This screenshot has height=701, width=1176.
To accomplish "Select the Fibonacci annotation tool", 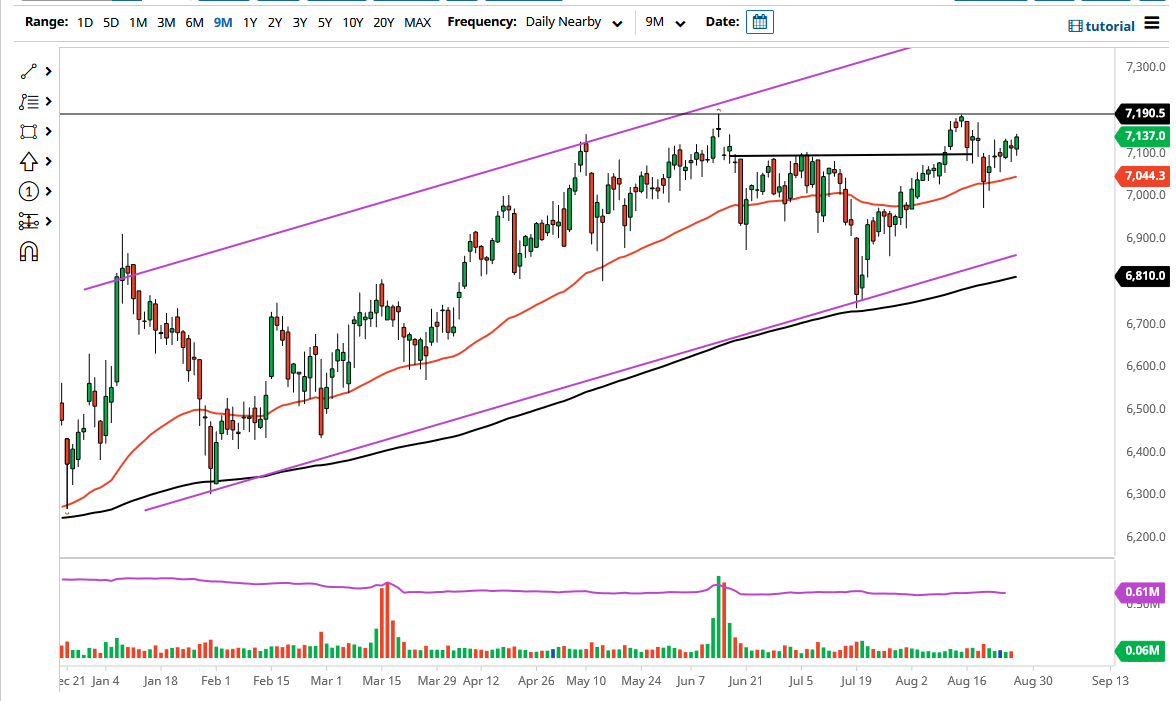I will (26, 100).
